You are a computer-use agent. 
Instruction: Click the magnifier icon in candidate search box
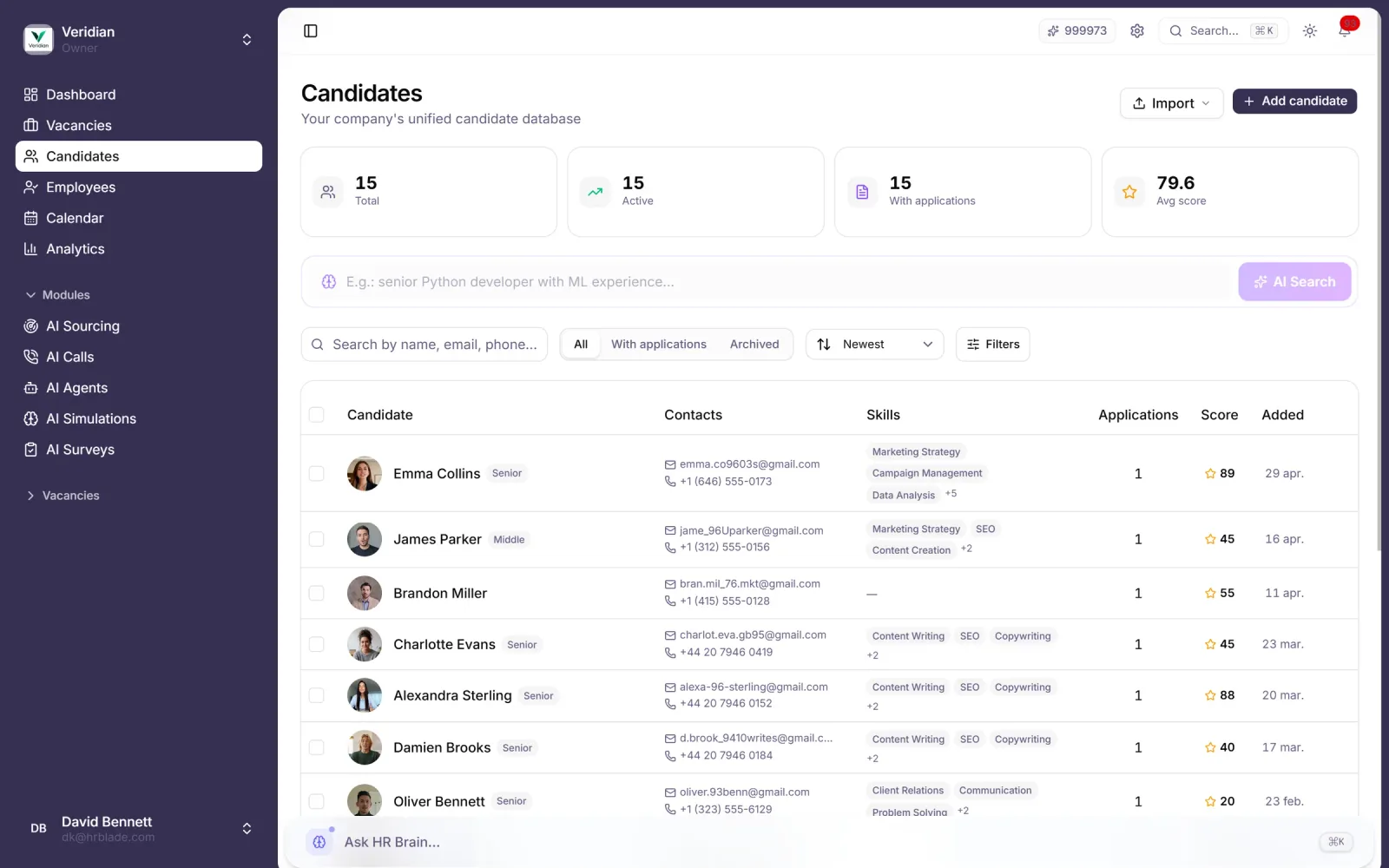pyautogui.click(x=318, y=345)
